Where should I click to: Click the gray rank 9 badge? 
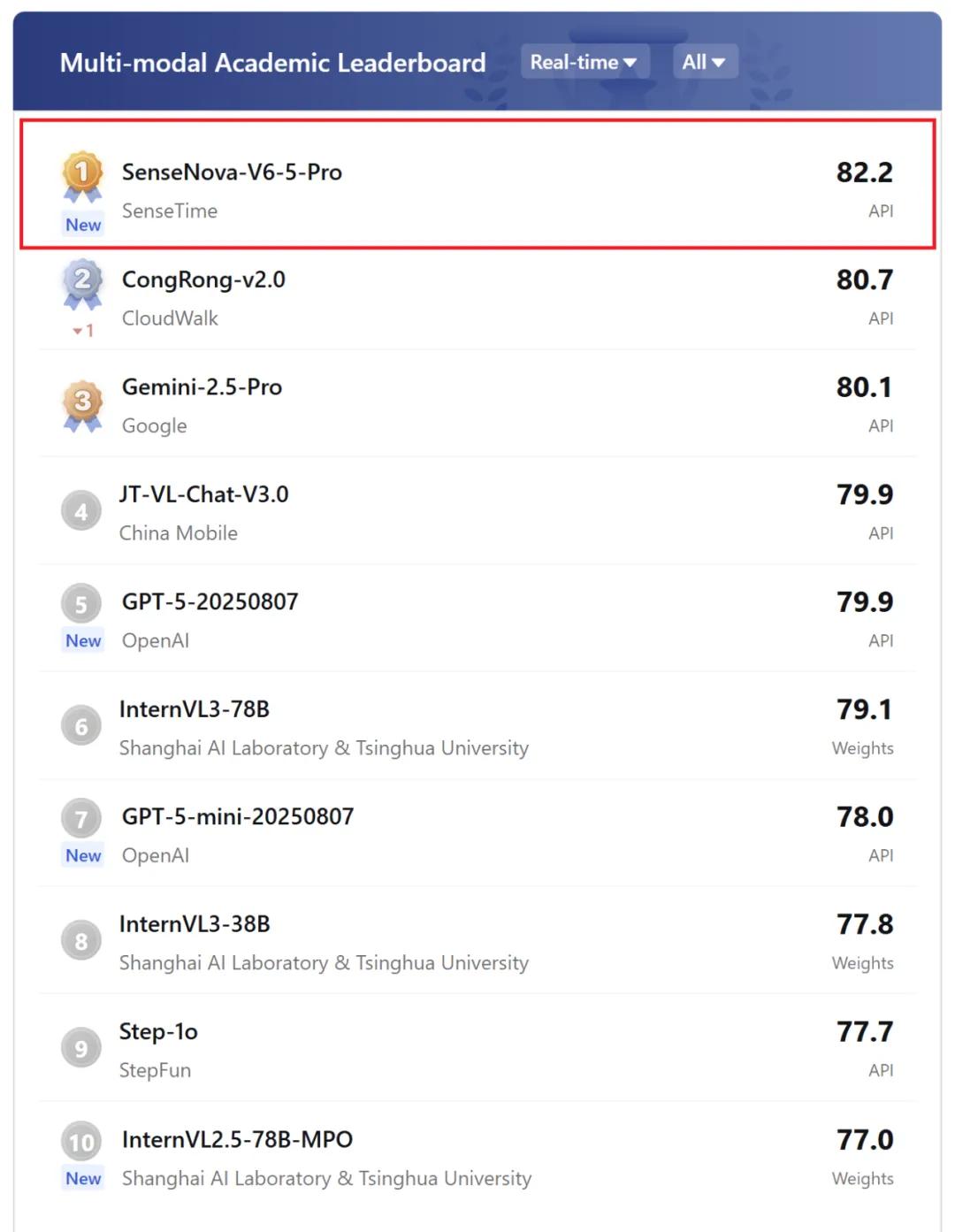[81, 1048]
